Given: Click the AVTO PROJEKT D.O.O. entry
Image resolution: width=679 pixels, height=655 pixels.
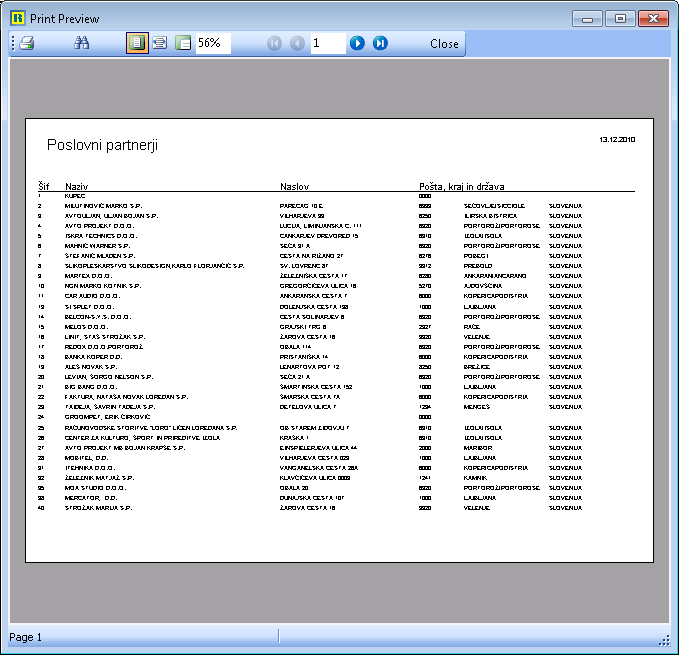Looking at the screenshot, I should click(99, 226).
